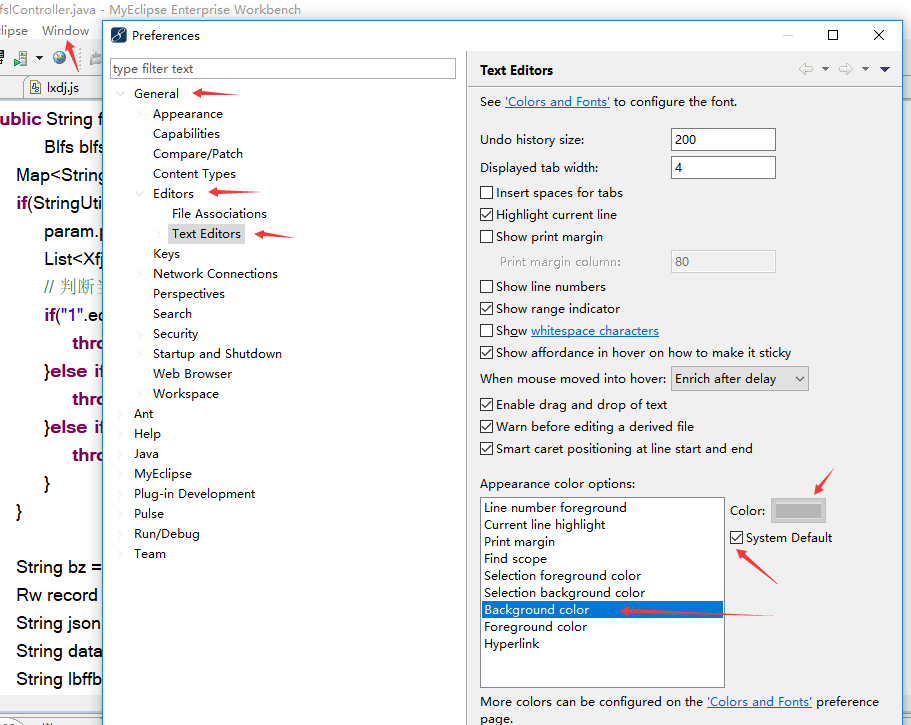This screenshot has height=725, width=911.
Task: Uncheck Highlight current line
Action: pyautogui.click(x=486, y=214)
